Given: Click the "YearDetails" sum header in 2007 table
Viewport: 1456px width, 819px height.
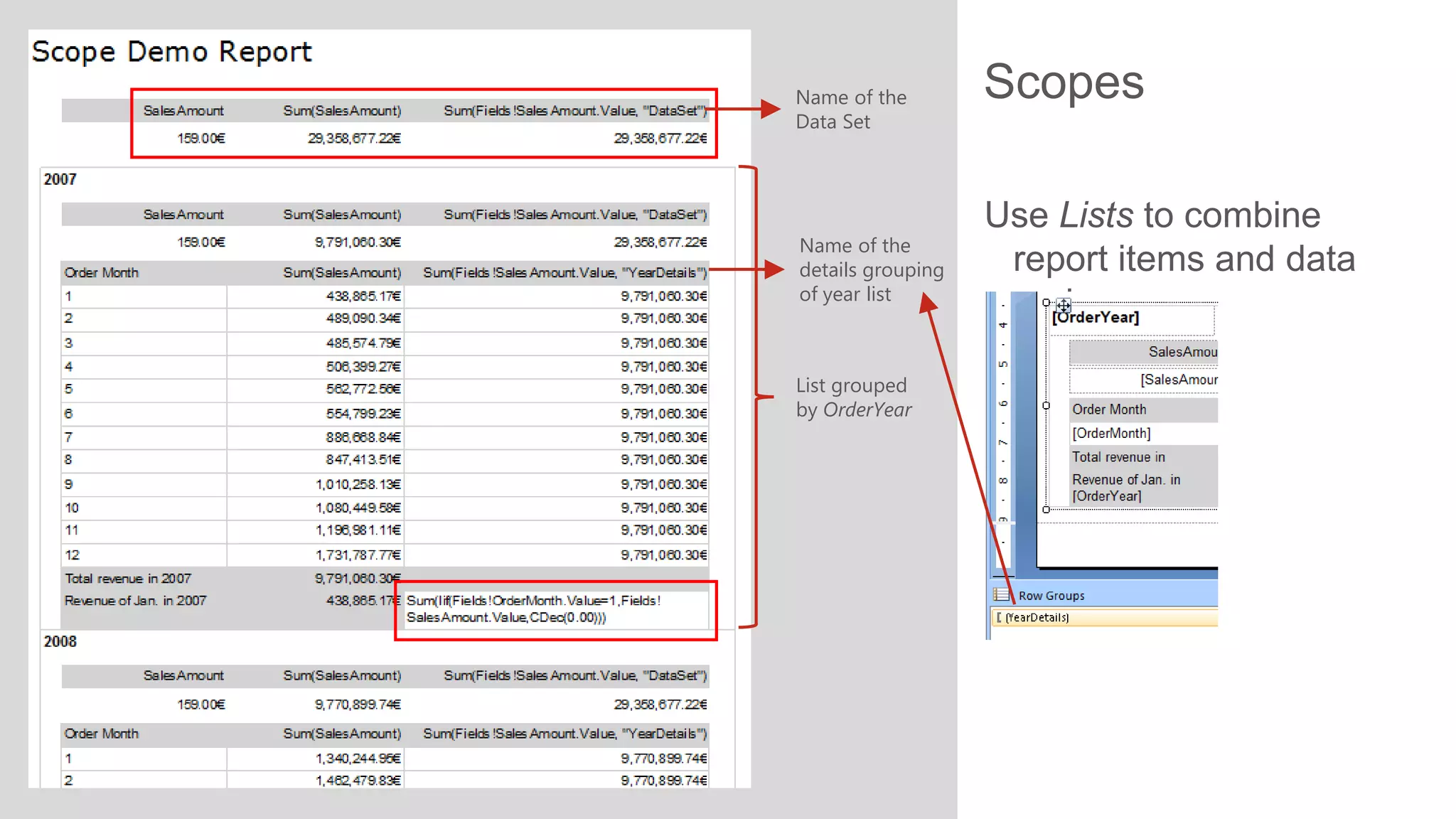Looking at the screenshot, I should pyautogui.click(x=565, y=273).
